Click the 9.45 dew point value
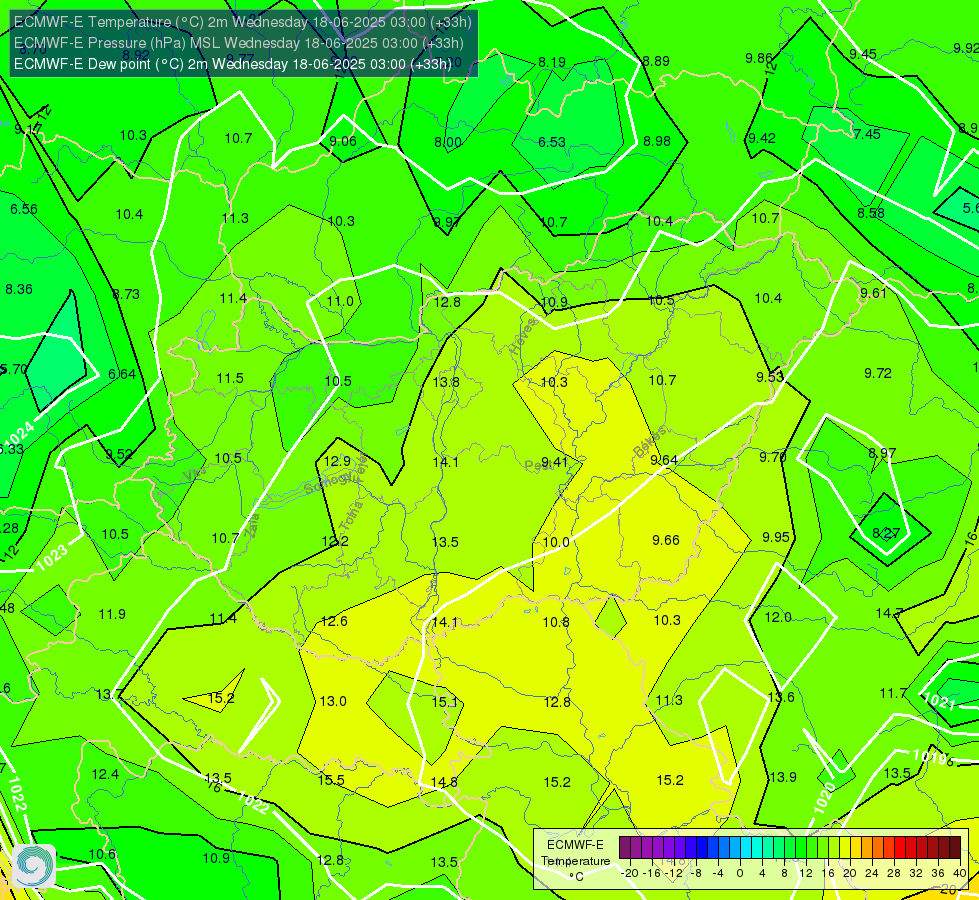 click(x=863, y=54)
